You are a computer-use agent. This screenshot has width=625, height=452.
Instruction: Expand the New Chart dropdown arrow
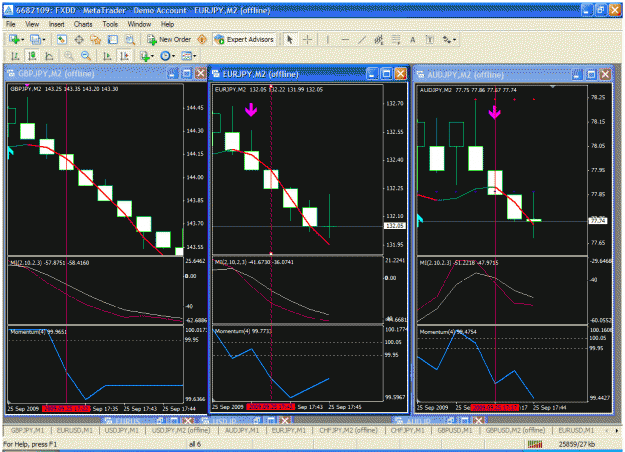click(23, 40)
